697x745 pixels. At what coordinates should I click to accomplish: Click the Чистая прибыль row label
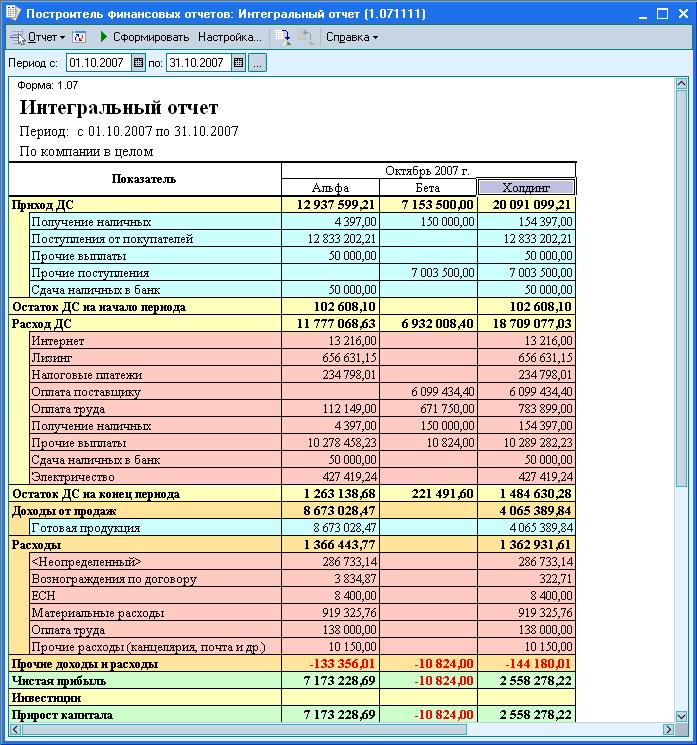click(59, 681)
